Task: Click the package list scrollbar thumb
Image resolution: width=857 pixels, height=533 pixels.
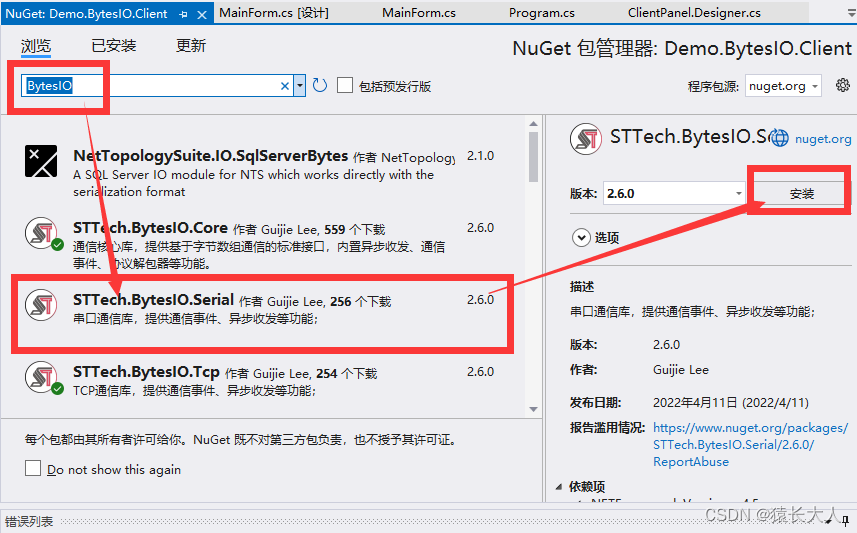Action: pyautogui.click(x=533, y=157)
